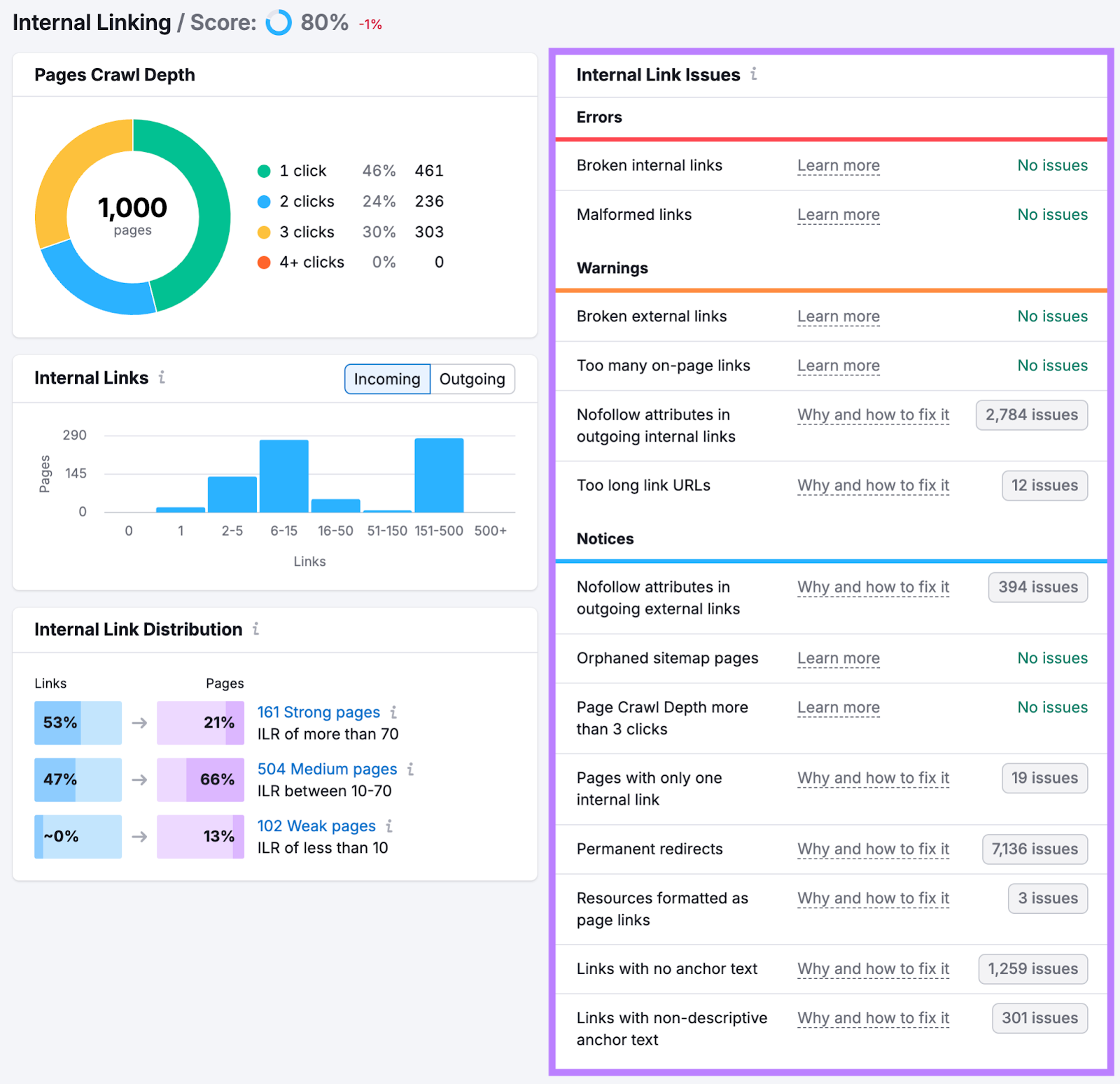Click the 2,784 issues button
Screen dimensions: 1120x1084
(1031, 415)
